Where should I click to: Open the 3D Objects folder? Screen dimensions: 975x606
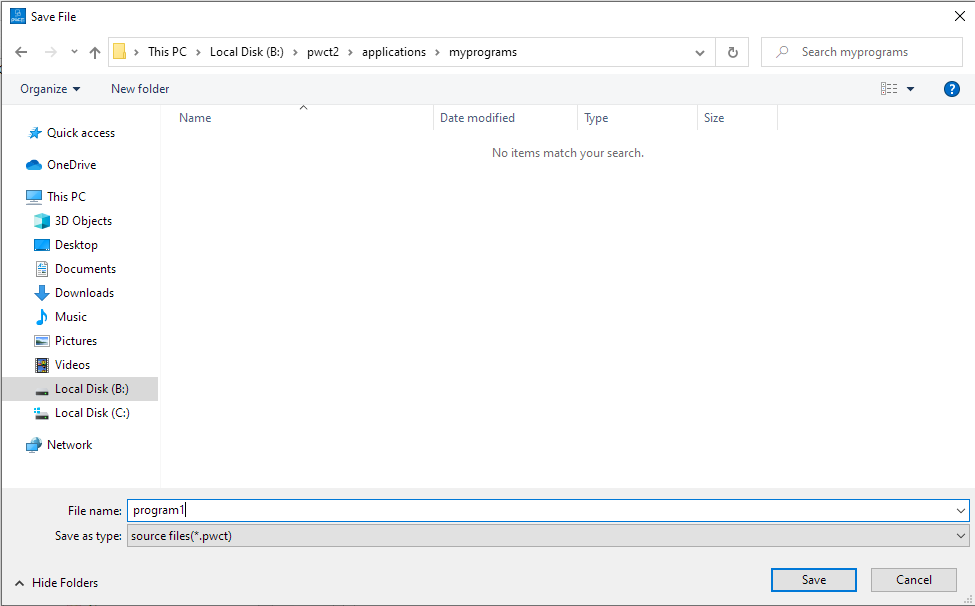[83, 221]
